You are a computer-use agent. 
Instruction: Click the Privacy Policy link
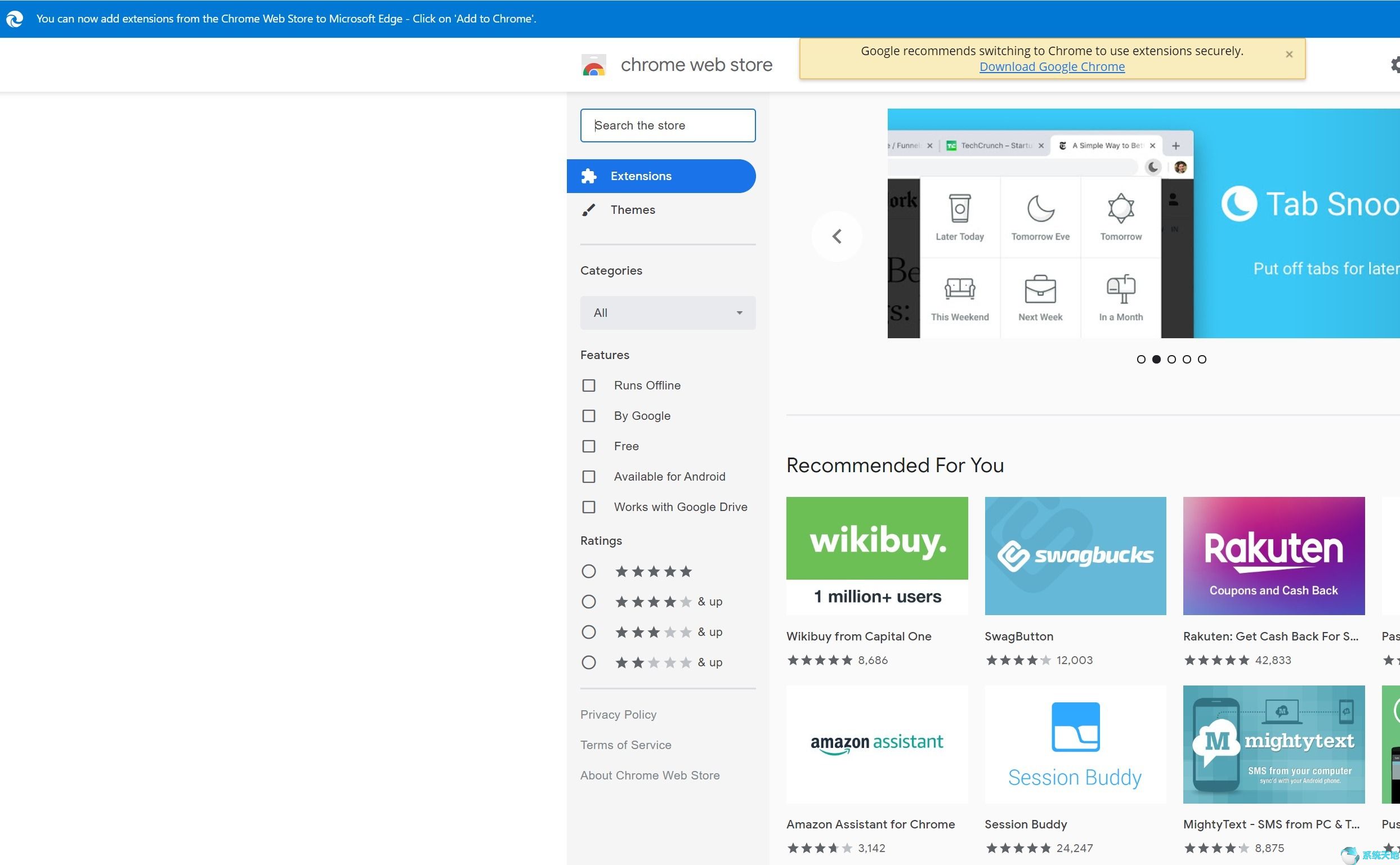pyautogui.click(x=617, y=714)
